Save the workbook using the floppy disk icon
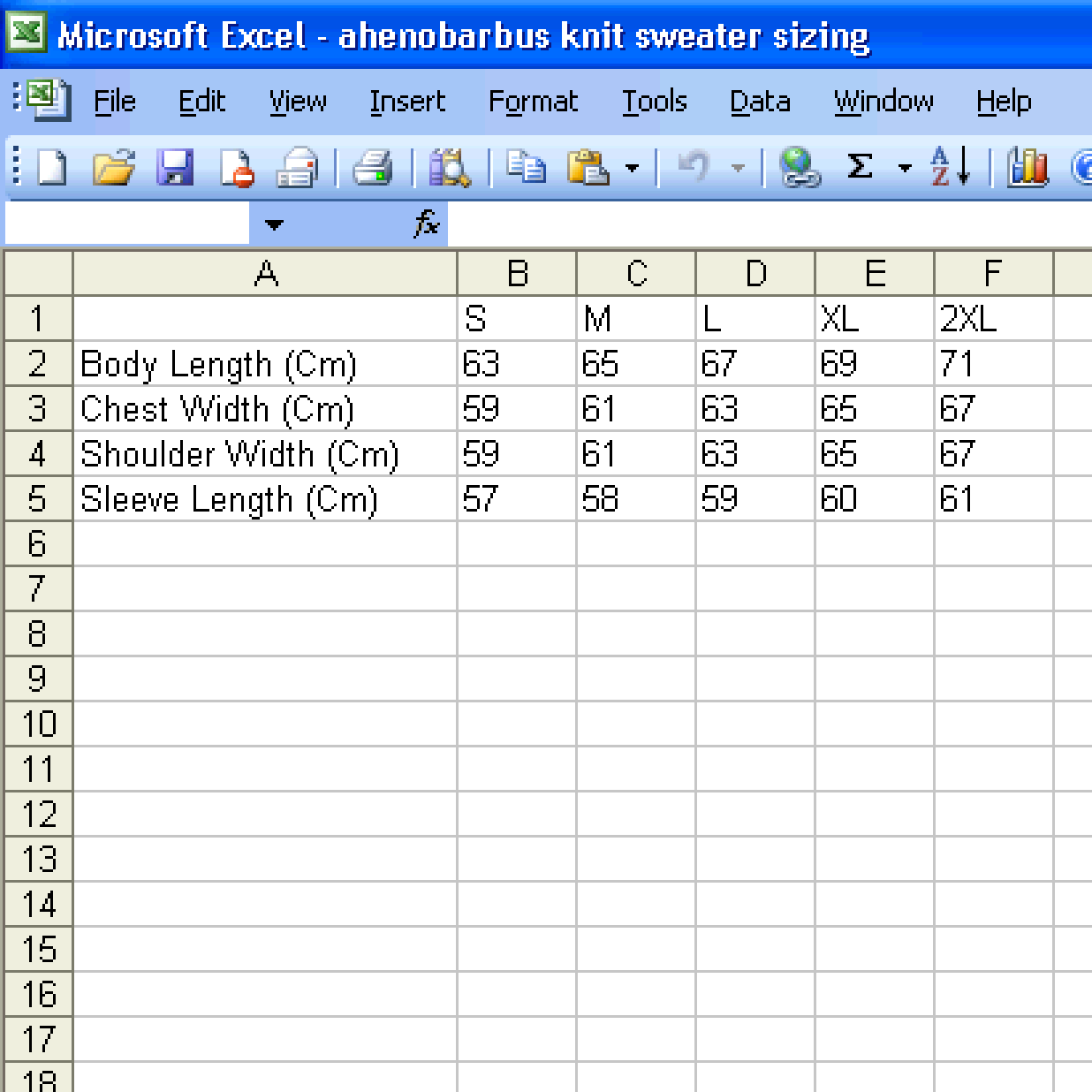 click(x=175, y=167)
